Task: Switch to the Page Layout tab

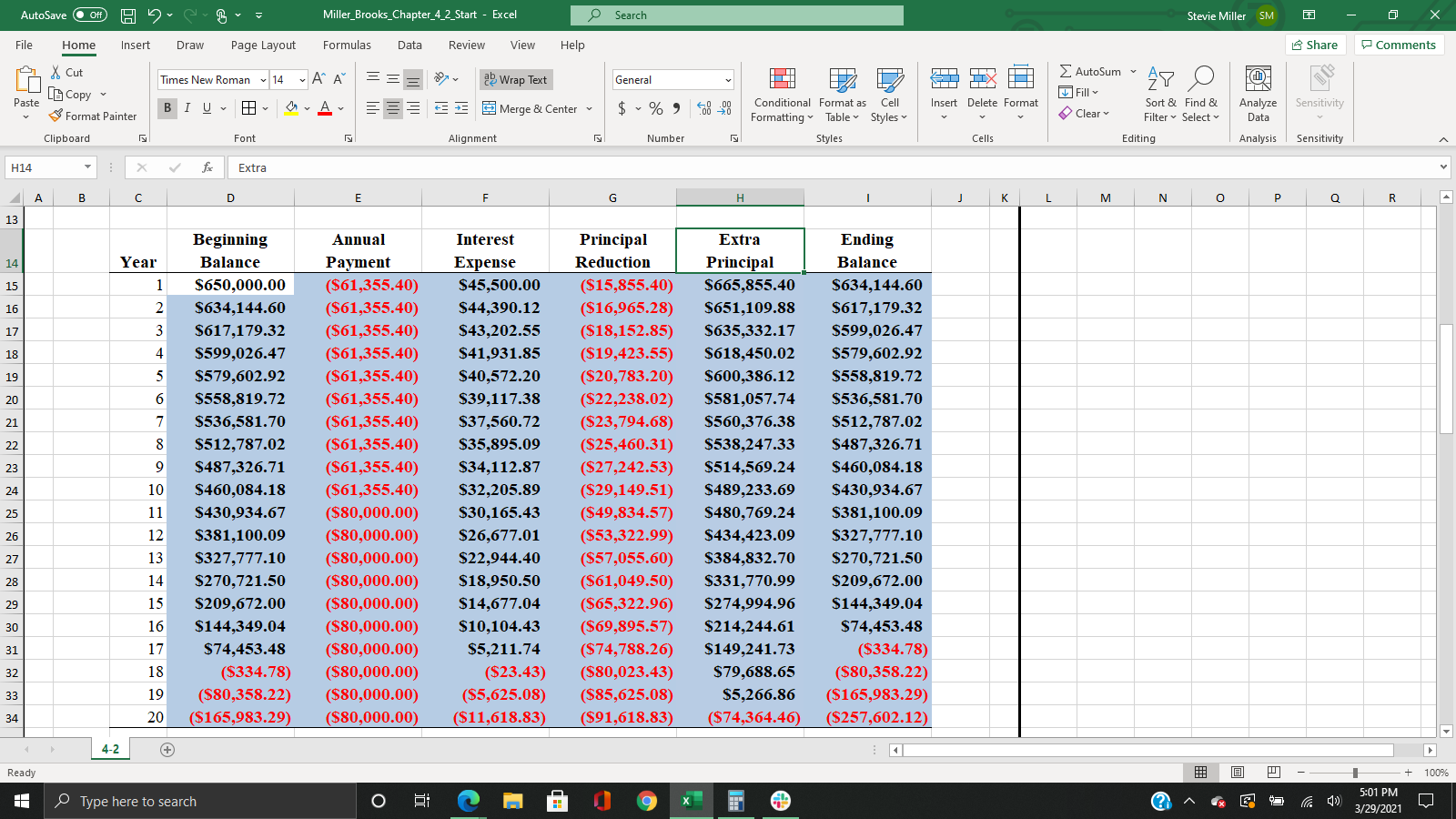Action: point(263,45)
